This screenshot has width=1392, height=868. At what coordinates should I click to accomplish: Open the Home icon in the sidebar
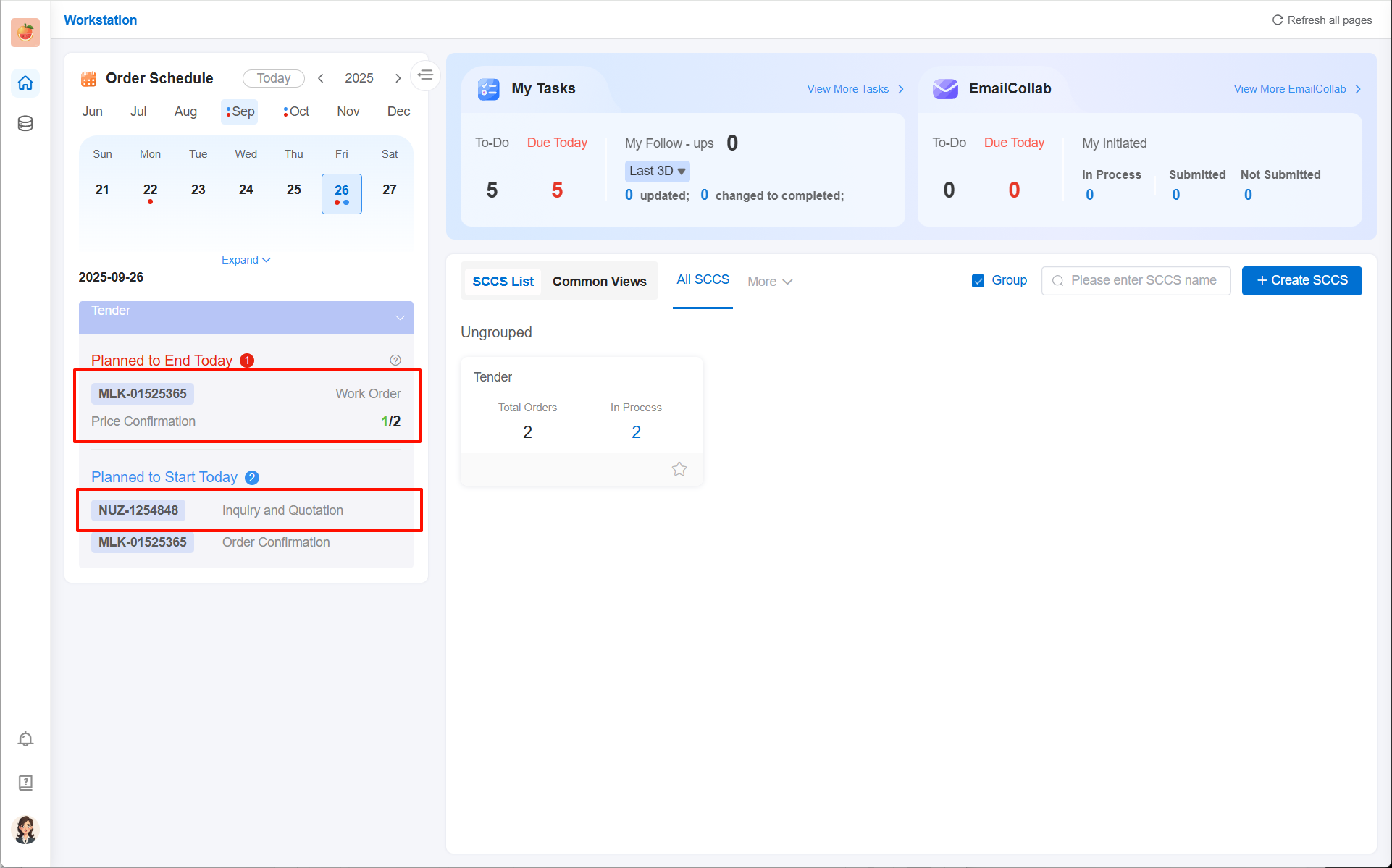(x=25, y=83)
